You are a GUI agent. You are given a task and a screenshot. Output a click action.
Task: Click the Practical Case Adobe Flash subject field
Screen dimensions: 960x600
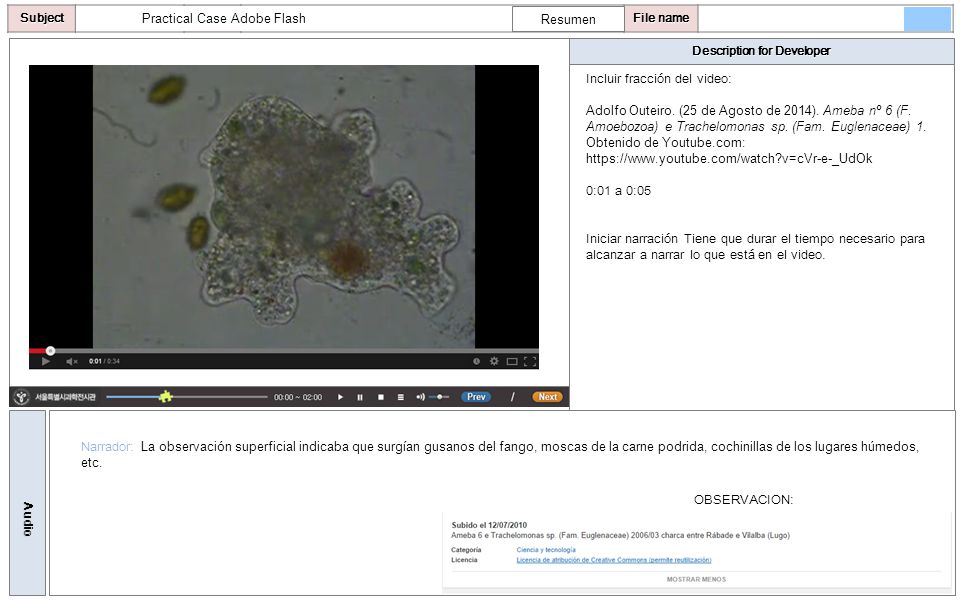pyautogui.click(x=294, y=18)
